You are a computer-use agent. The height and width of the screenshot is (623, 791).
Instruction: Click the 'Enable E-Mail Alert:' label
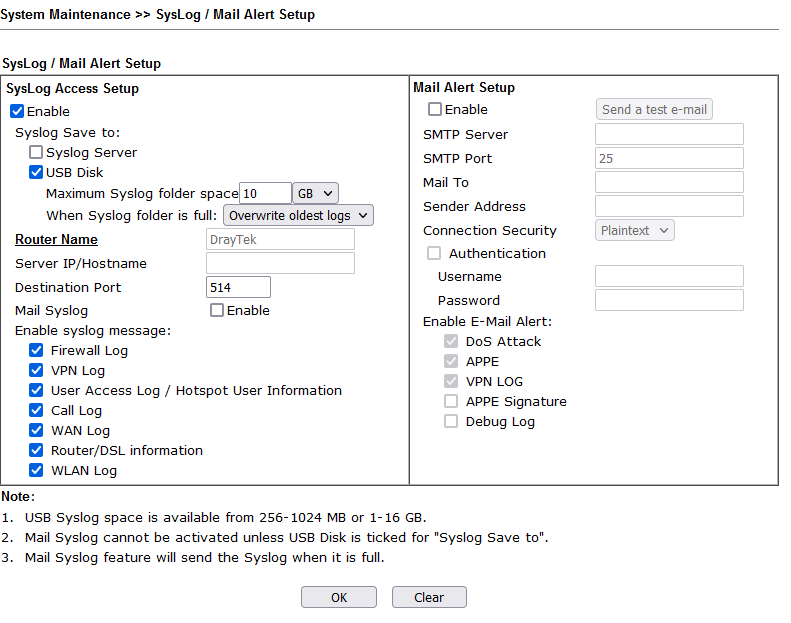point(487,321)
